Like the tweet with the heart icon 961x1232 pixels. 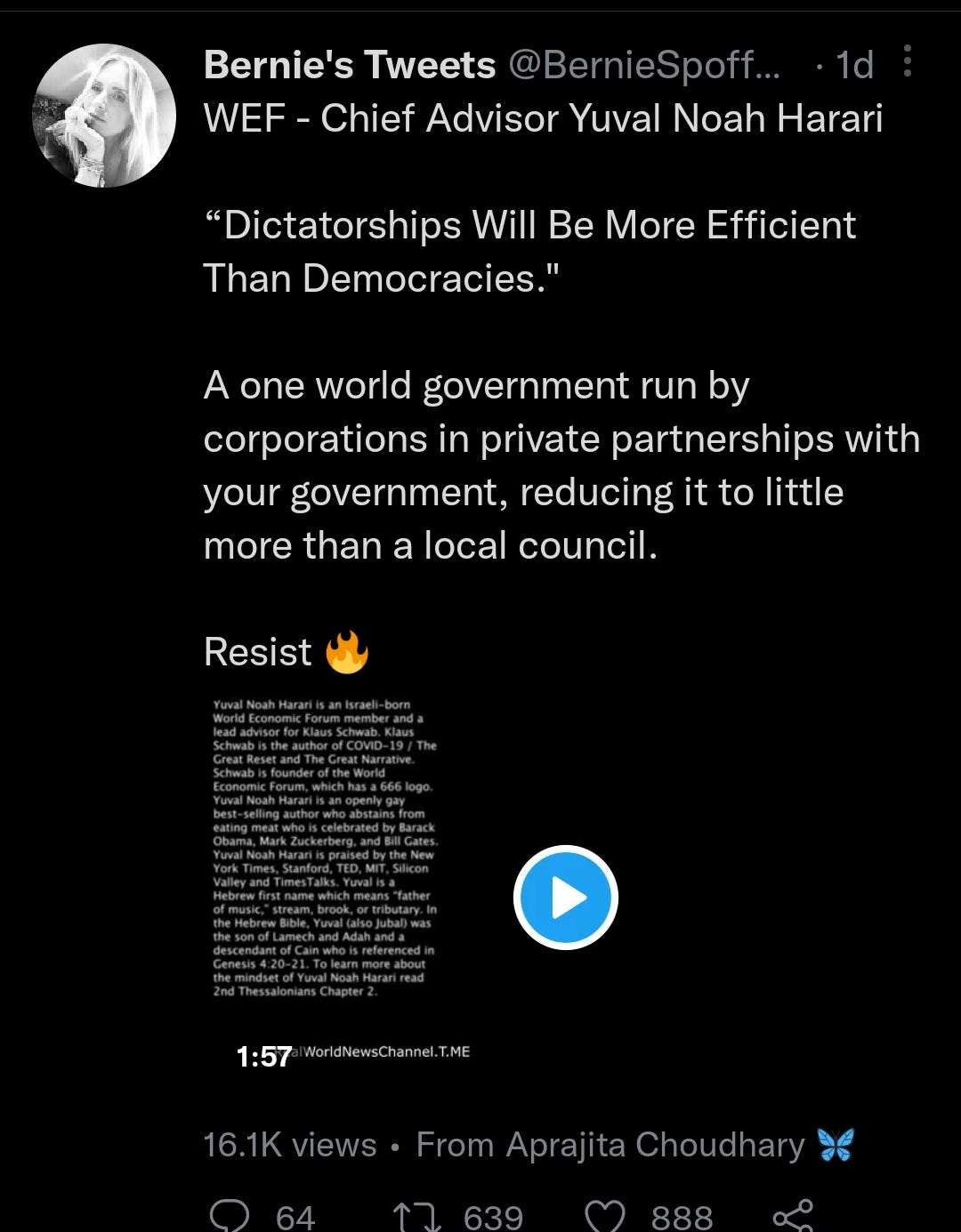click(x=605, y=1215)
